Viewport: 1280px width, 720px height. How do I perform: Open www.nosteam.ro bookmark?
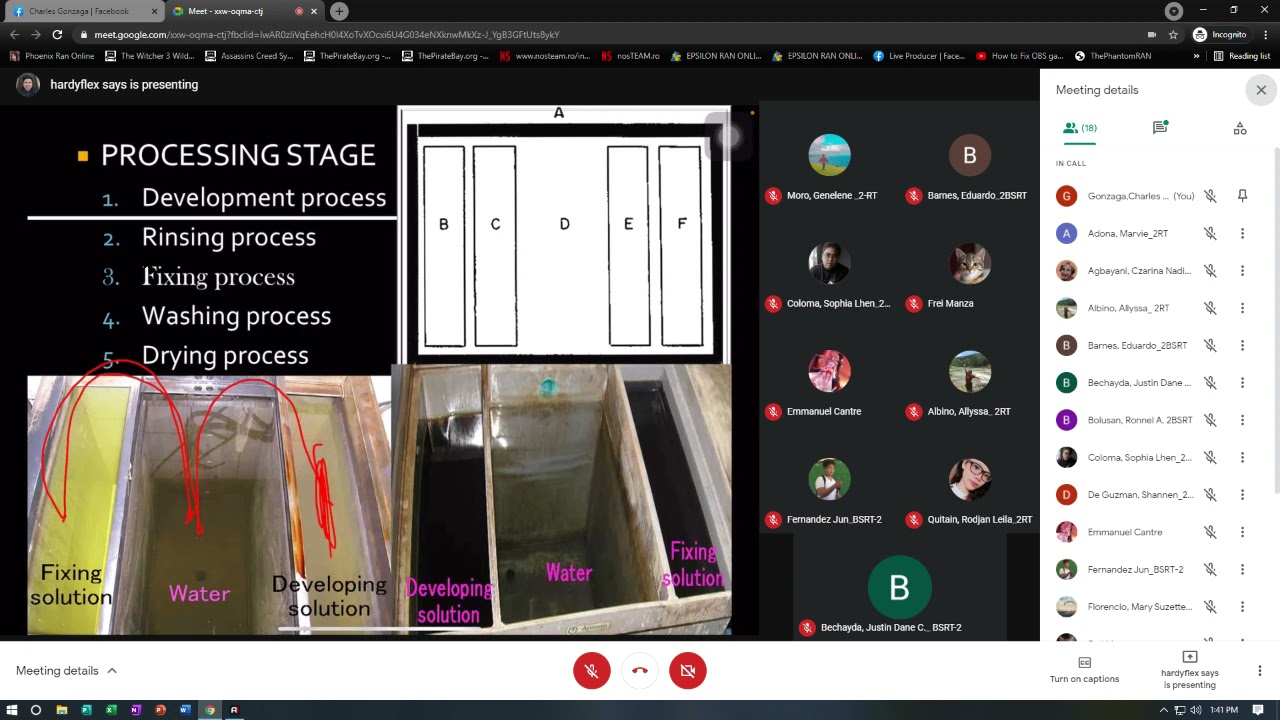pyautogui.click(x=545, y=56)
